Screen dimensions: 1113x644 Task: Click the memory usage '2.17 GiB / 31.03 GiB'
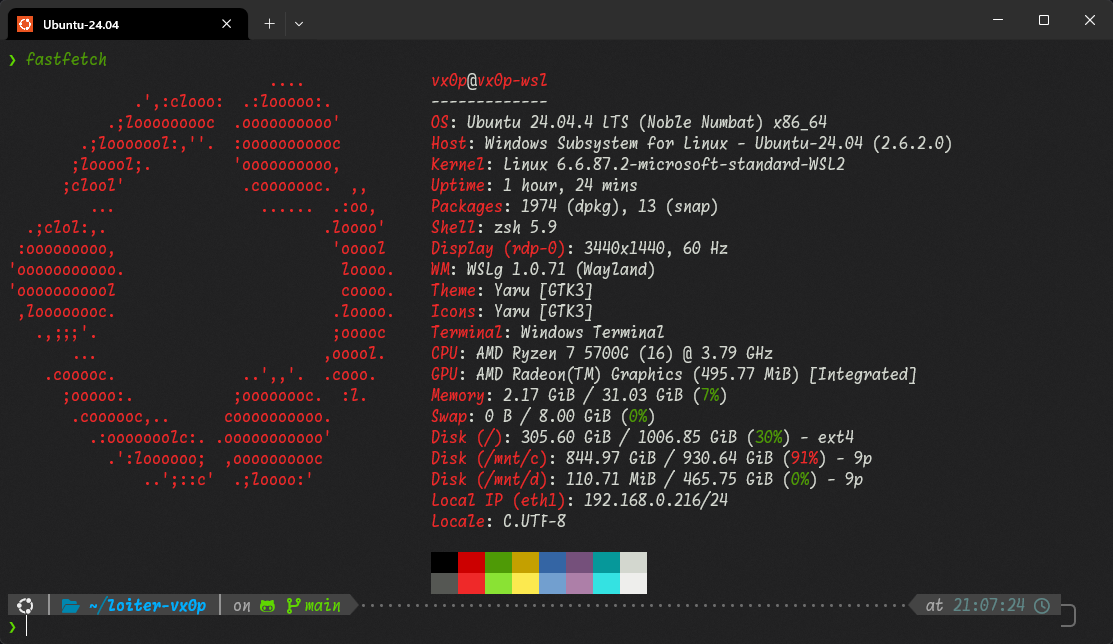pyautogui.click(x=593, y=395)
